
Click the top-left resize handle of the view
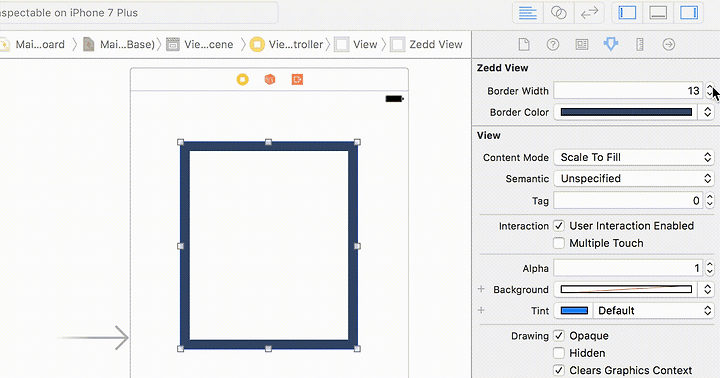180,142
